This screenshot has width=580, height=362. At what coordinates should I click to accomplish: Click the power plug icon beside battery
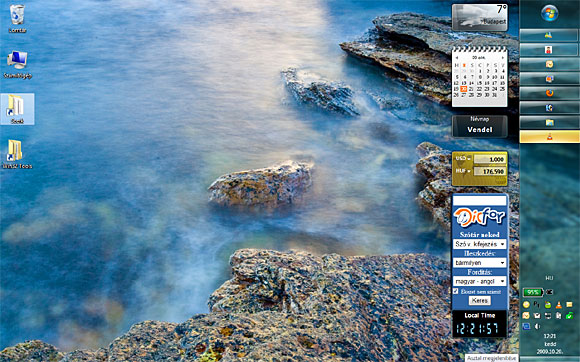click(x=550, y=292)
